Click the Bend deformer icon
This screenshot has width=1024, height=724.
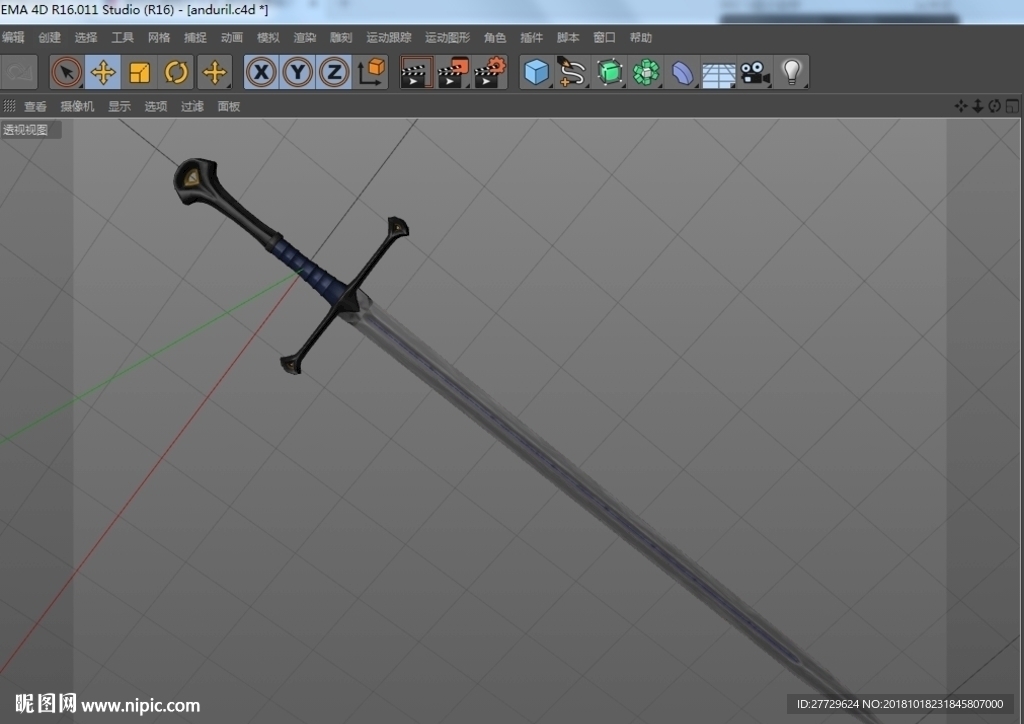[682, 72]
